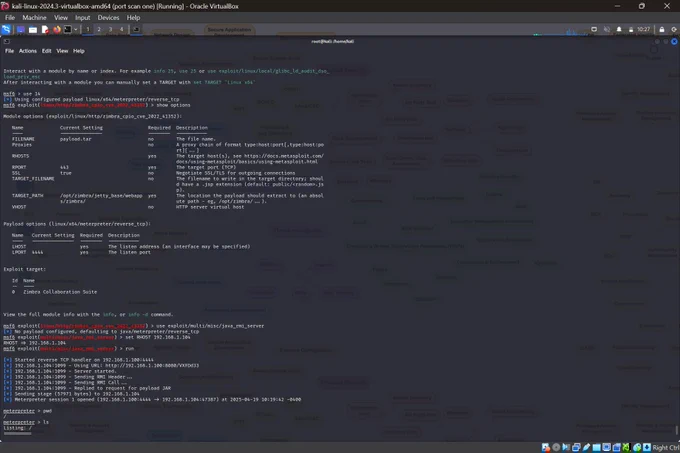Open terminal emulator launcher in panel
This screenshot has width=680, height=453.
coord(68,29)
